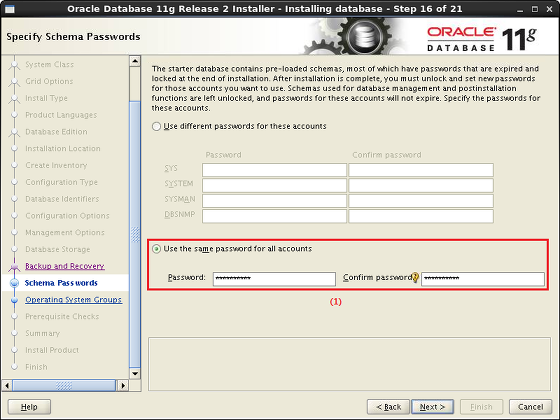Maximize the installer window
The image size is (560, 420).
click(x=535, y=9)
